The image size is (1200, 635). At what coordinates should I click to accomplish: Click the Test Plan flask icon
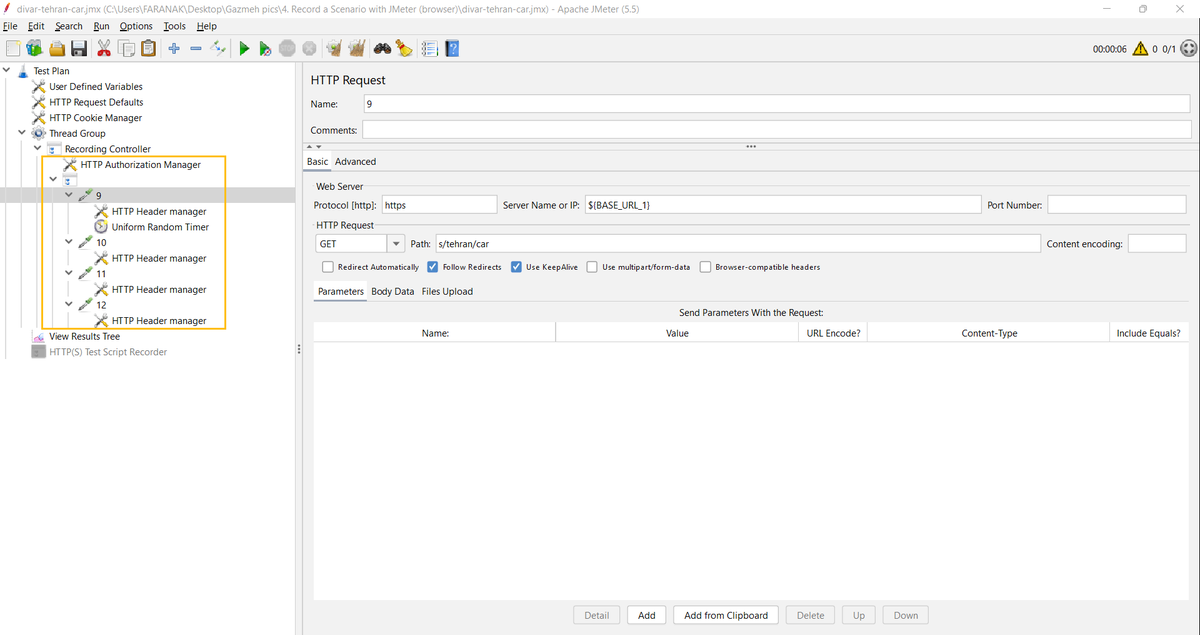tap(23, 71)
